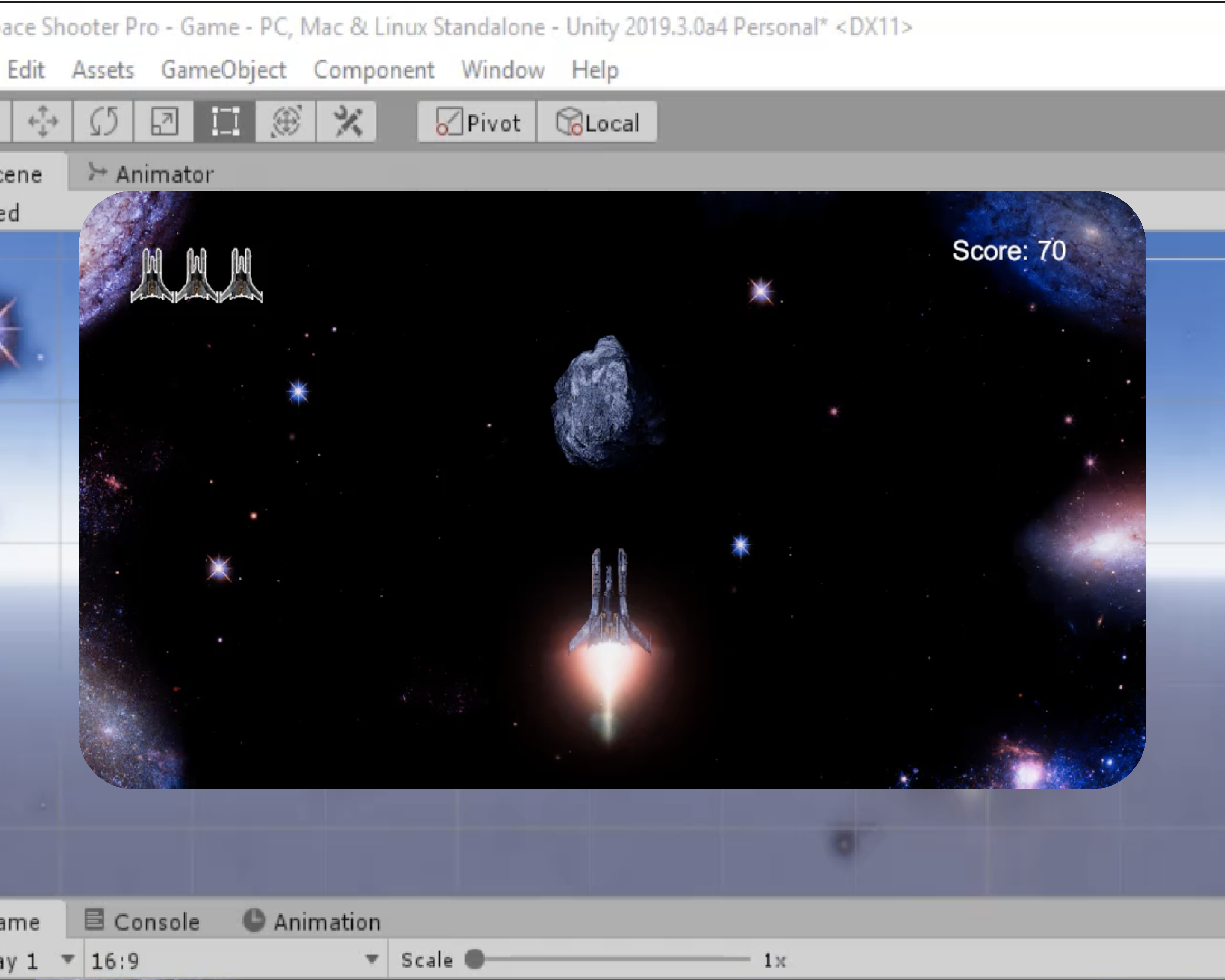Toggle Local handle rotation
This screenshot has height=980, width=1225.
[x=597, y=122]
